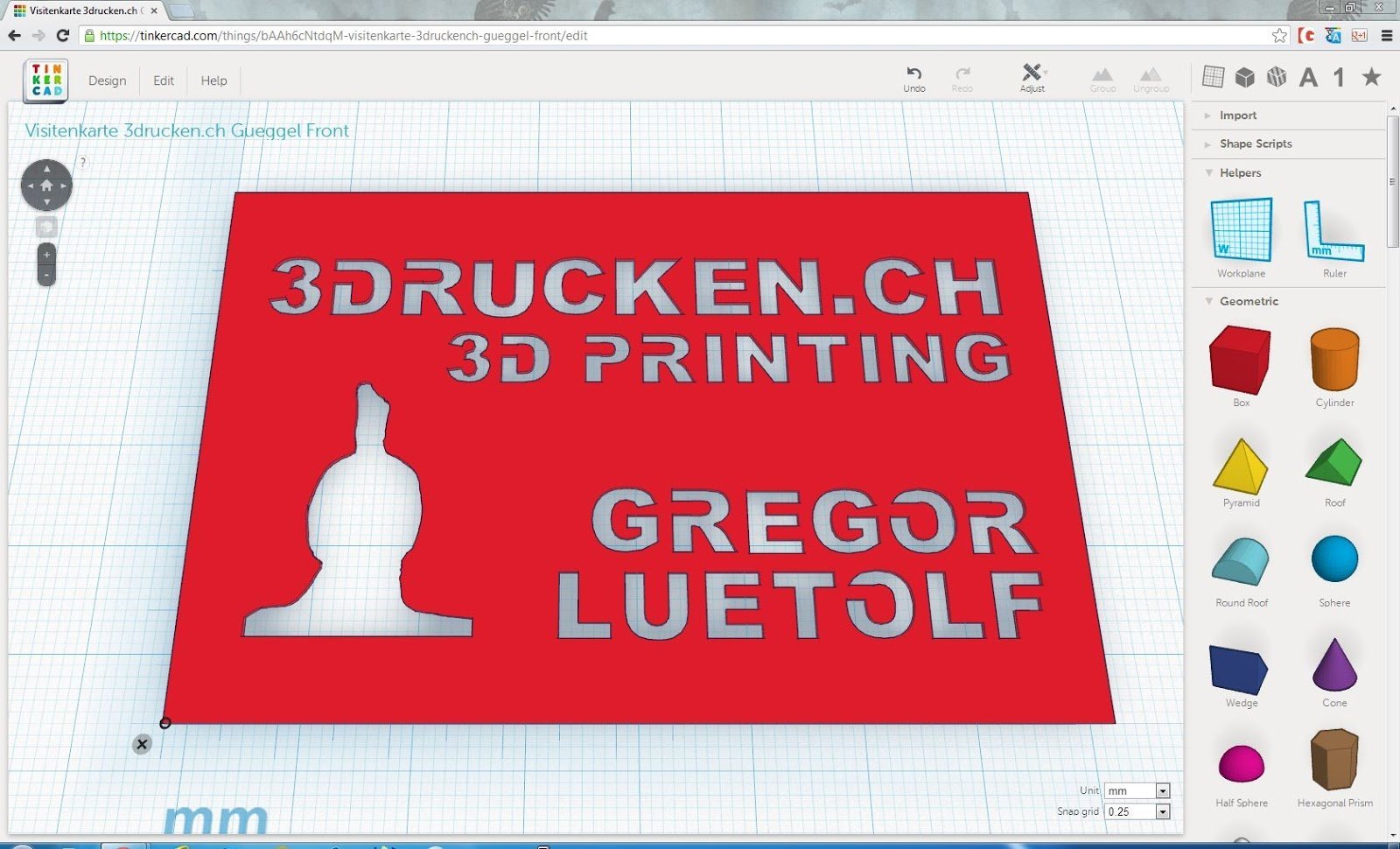Open the number shapes (1) category

[1339, 77]
